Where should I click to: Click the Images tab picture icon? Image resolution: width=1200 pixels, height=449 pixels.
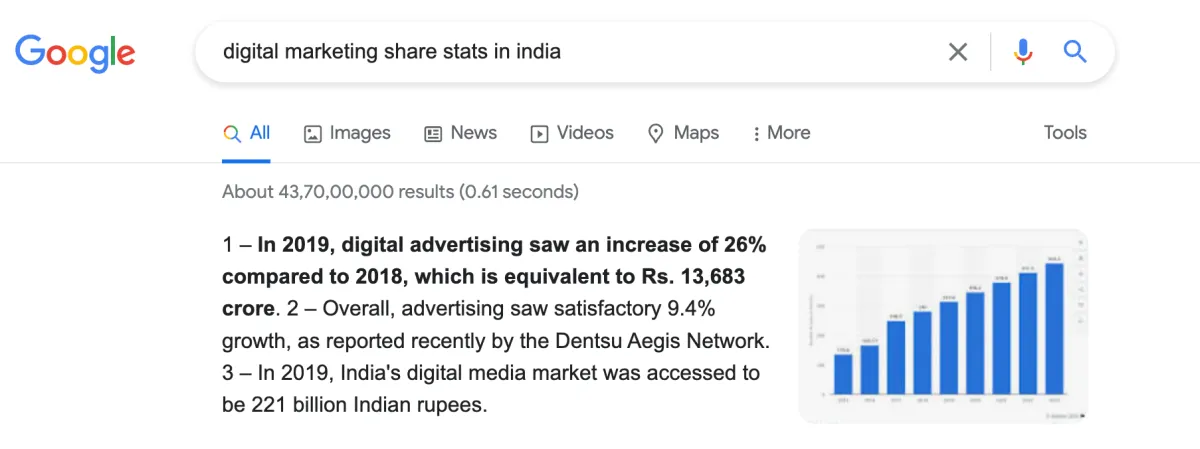[313, 133]
